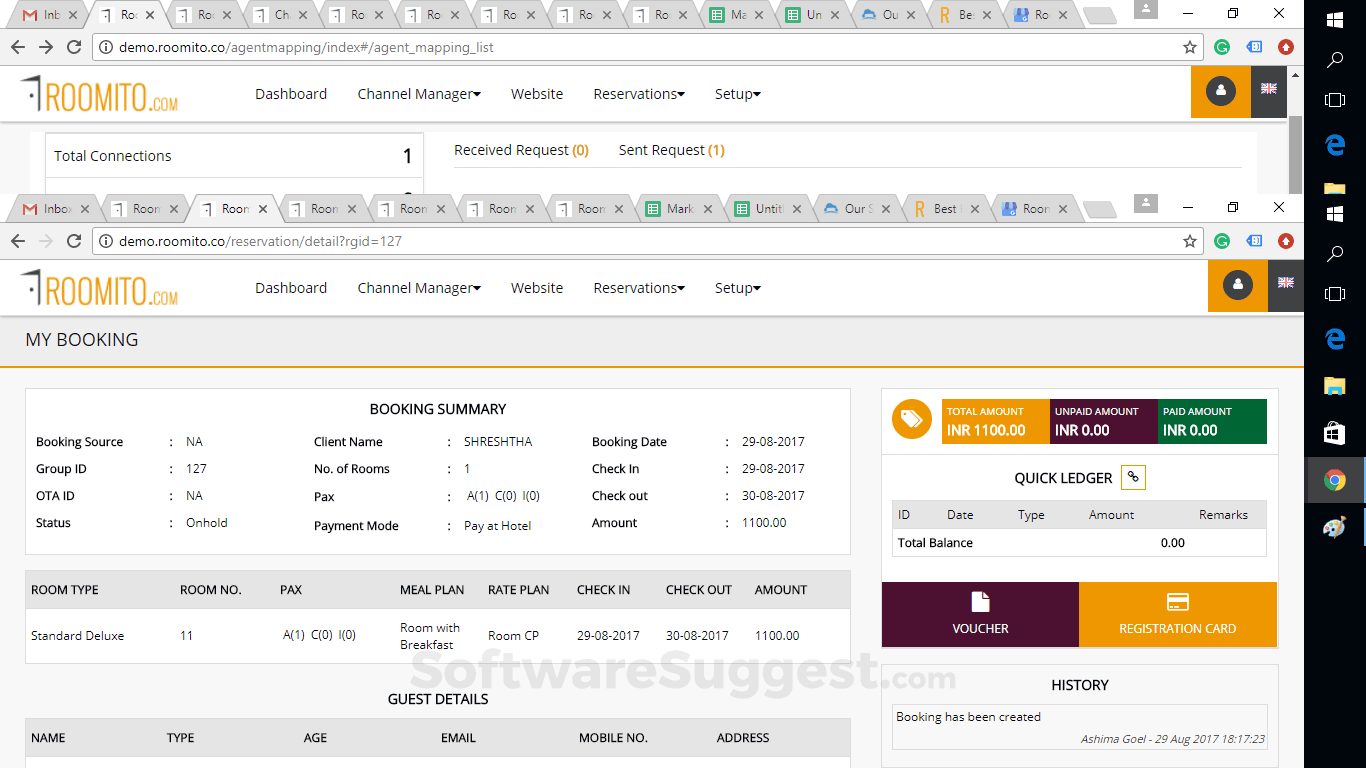Click the 'Onhold' status value
This screenshot has width=1366, height=768.
click(207, 523)
